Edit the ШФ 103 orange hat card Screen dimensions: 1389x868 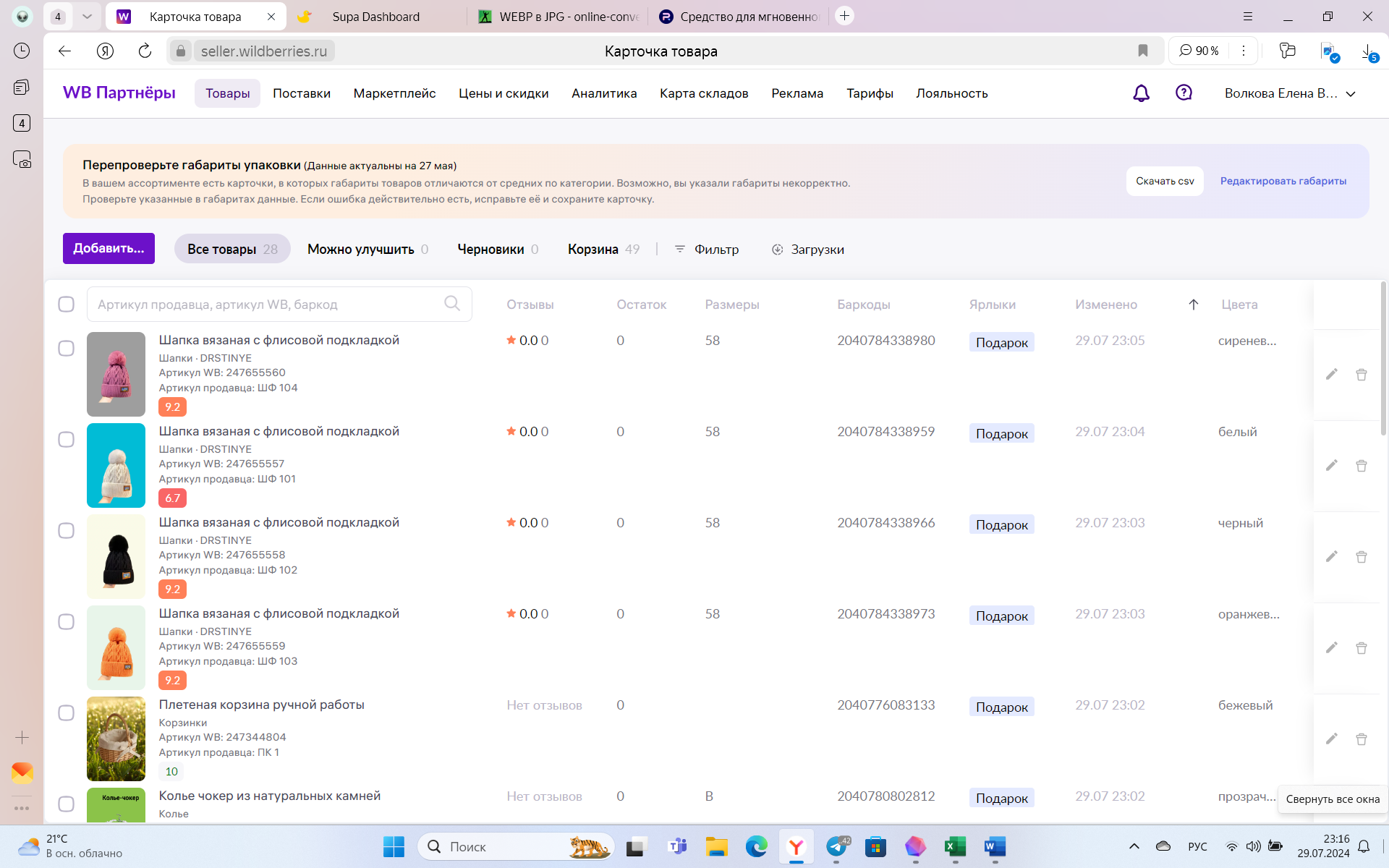[x=1331, y=647]
